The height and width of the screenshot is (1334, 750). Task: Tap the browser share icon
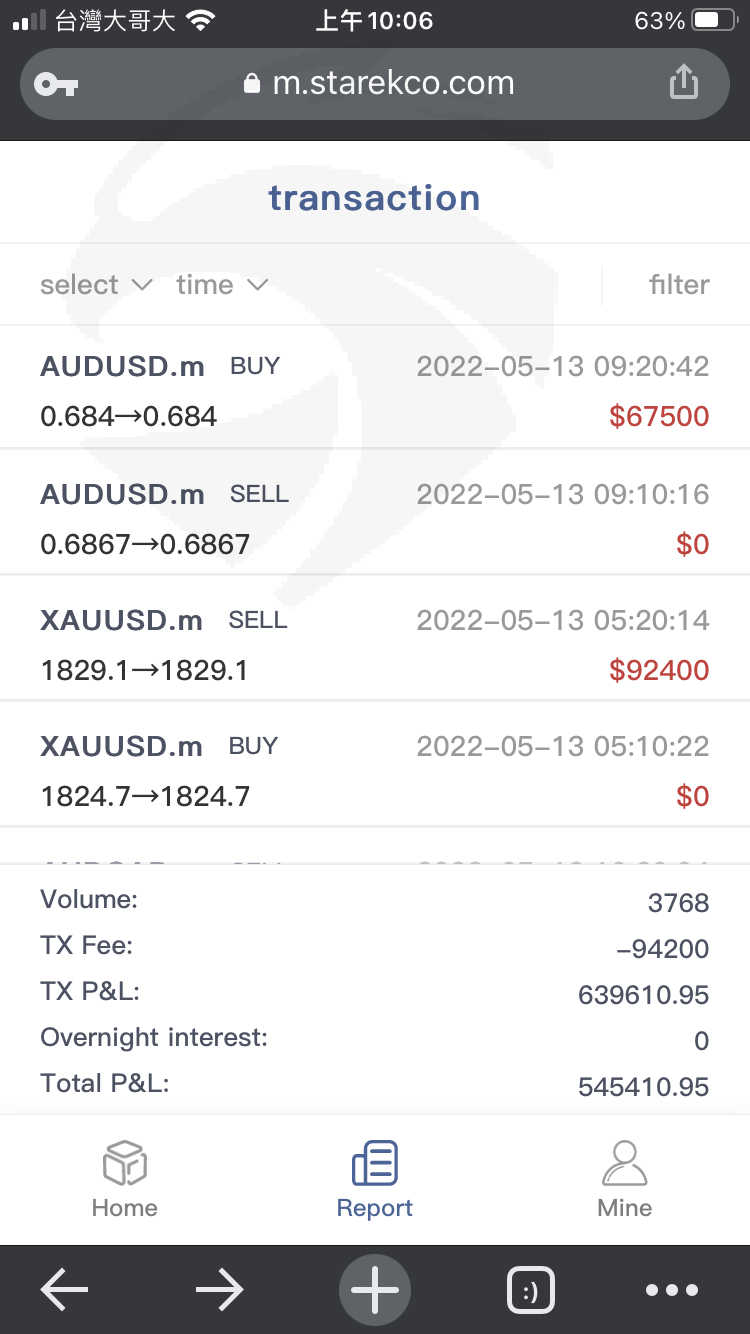pyautogui.click(x=683, y=83)
